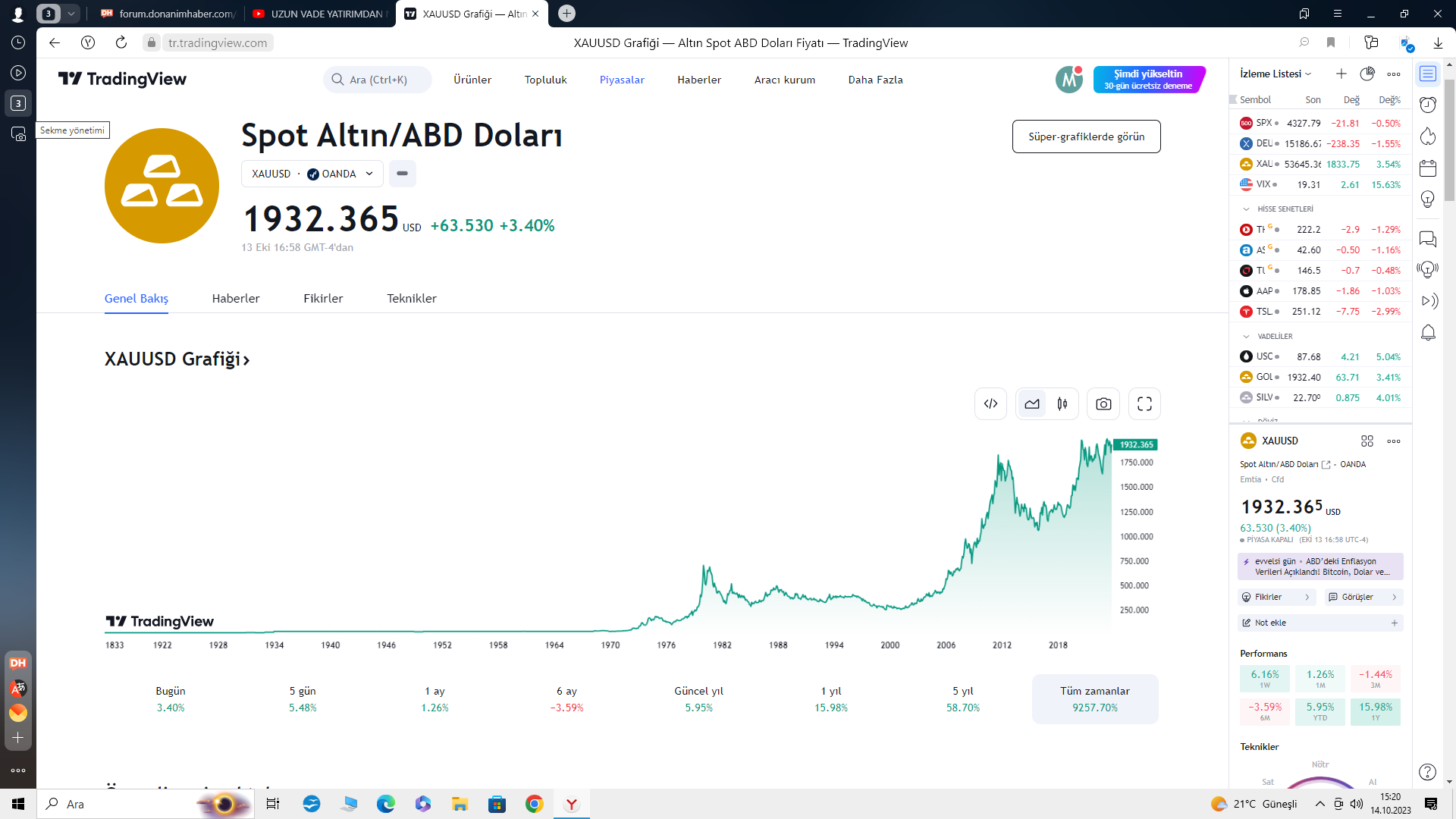Open the Genel Bakış tab
Image resolution: width=1456 pixels, height=819 pixels.
(x=136, y=298)
